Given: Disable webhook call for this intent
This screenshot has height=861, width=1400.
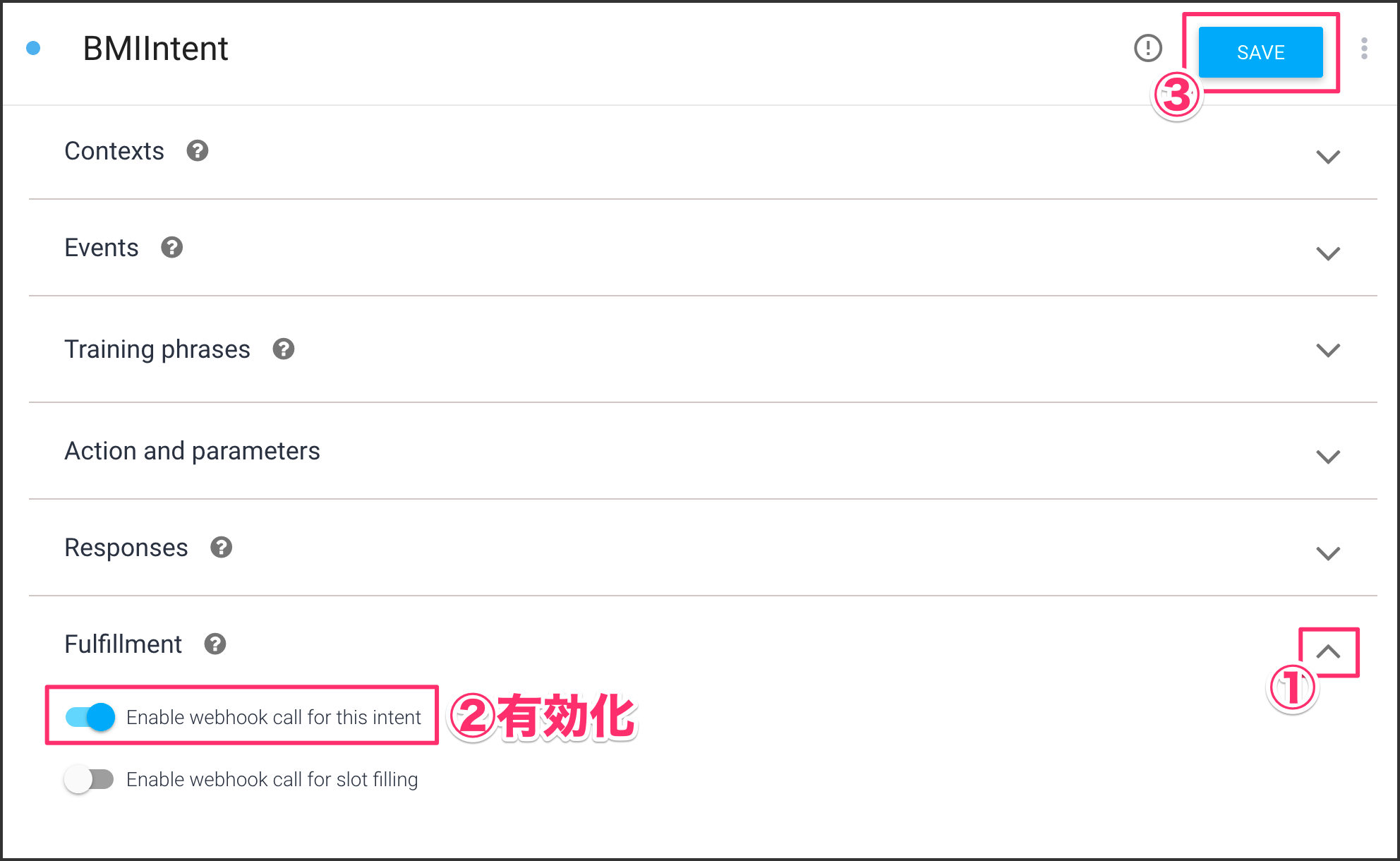Looking at the screenshot, I should [90, 717].
